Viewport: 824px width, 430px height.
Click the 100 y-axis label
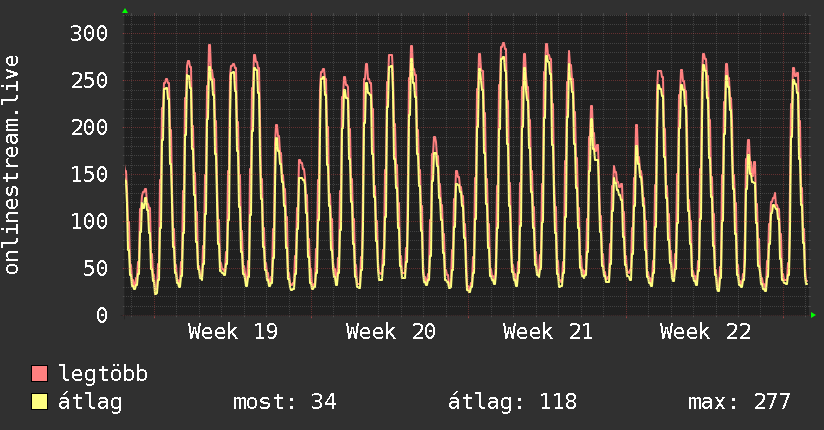[x=89, y=221]
